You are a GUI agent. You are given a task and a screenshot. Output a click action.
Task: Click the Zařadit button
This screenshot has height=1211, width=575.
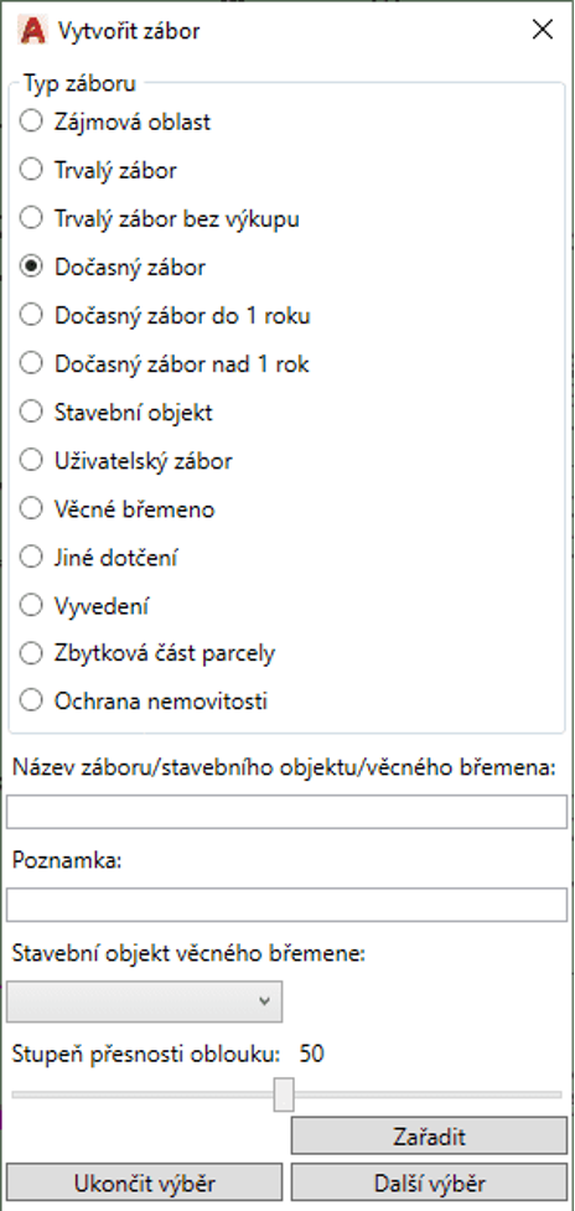click(x=429, y=1137)
